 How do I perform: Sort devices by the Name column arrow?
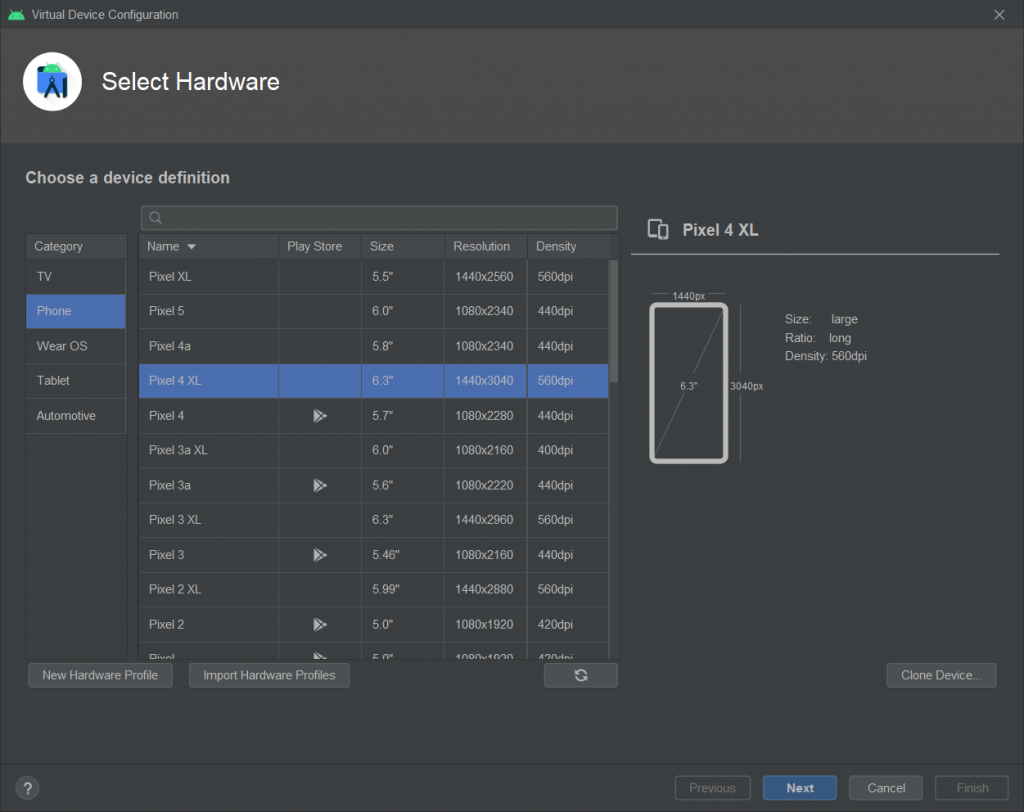tap(191, 247)
